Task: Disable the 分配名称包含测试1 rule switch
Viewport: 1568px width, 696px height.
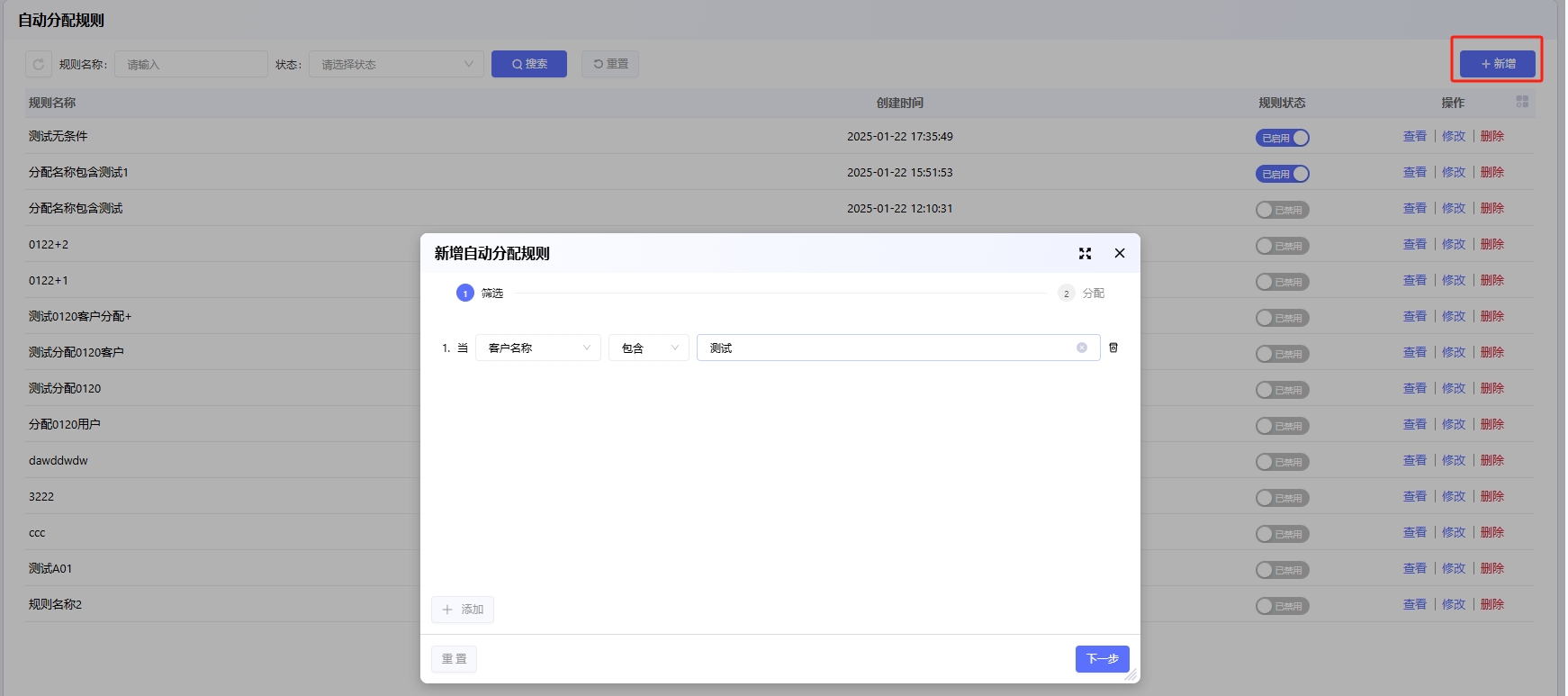Action: tap(1282, 174)
